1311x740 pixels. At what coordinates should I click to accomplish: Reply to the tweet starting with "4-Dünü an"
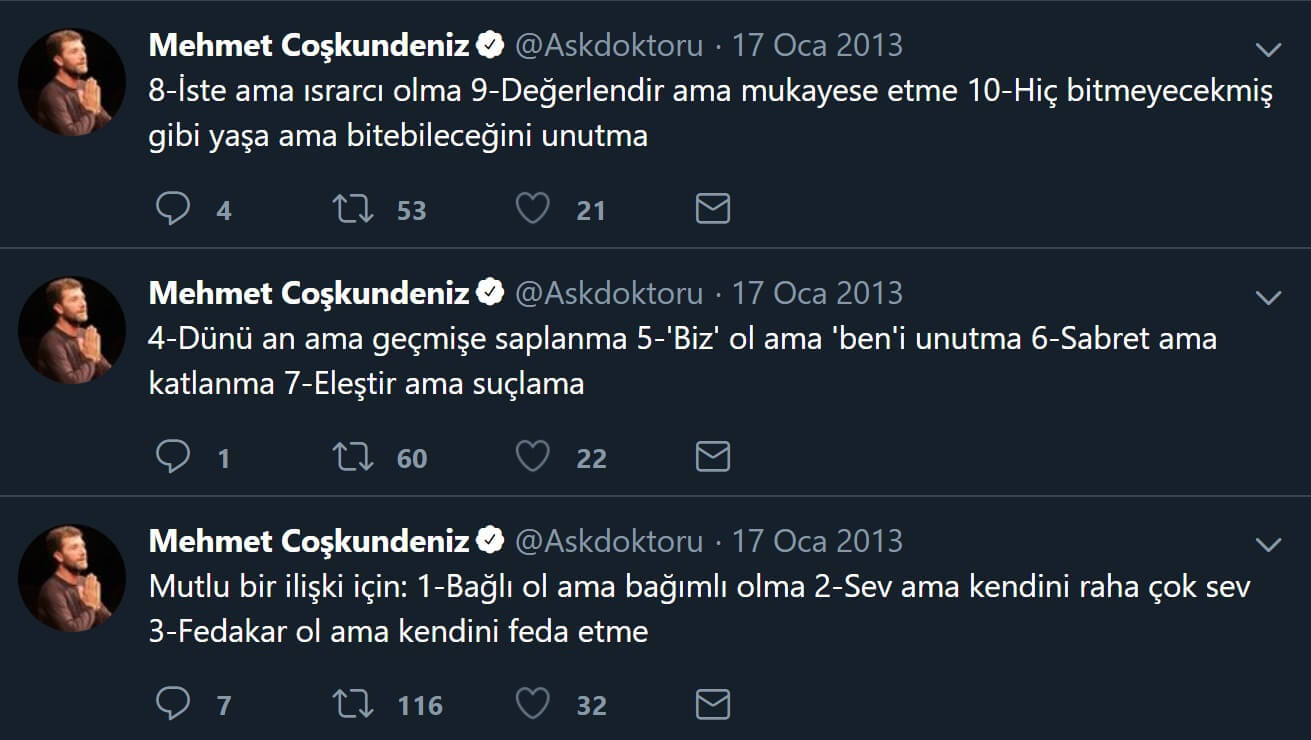174,457
